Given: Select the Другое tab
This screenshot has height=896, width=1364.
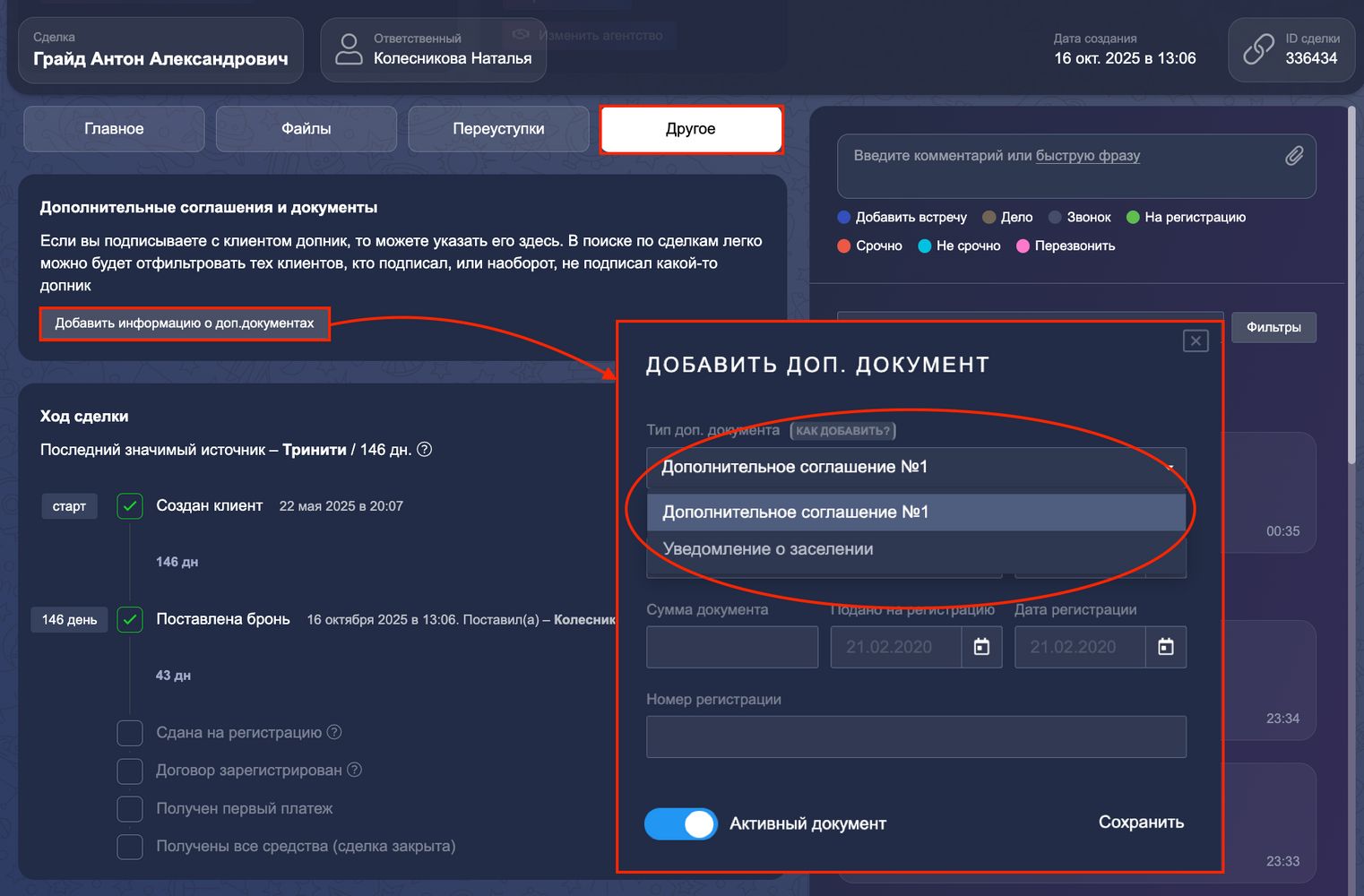Looking at the screenshot, I should pyautogui.click(x=691, y=129).
